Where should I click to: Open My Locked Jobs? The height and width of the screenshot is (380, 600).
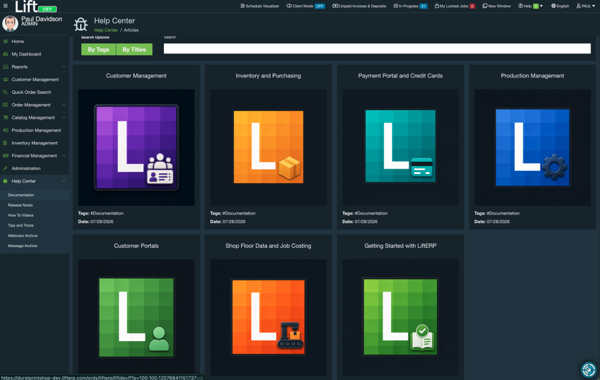454,6
